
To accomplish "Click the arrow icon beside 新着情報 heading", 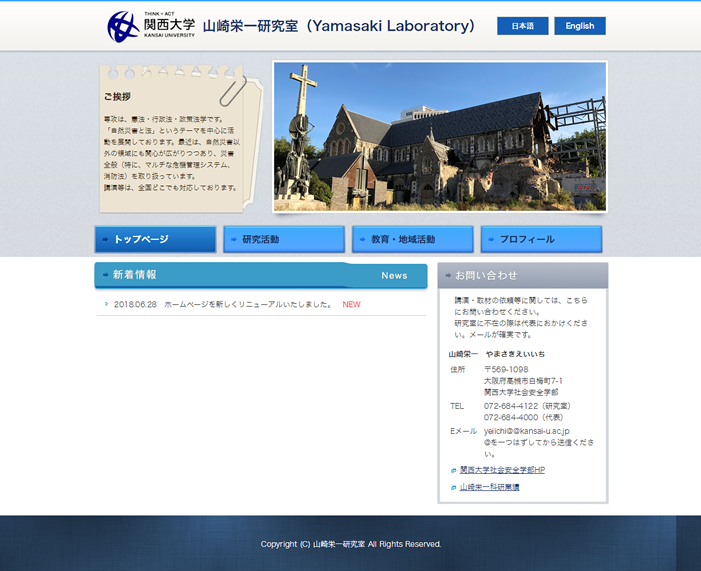I will click(x=105, y=275).
